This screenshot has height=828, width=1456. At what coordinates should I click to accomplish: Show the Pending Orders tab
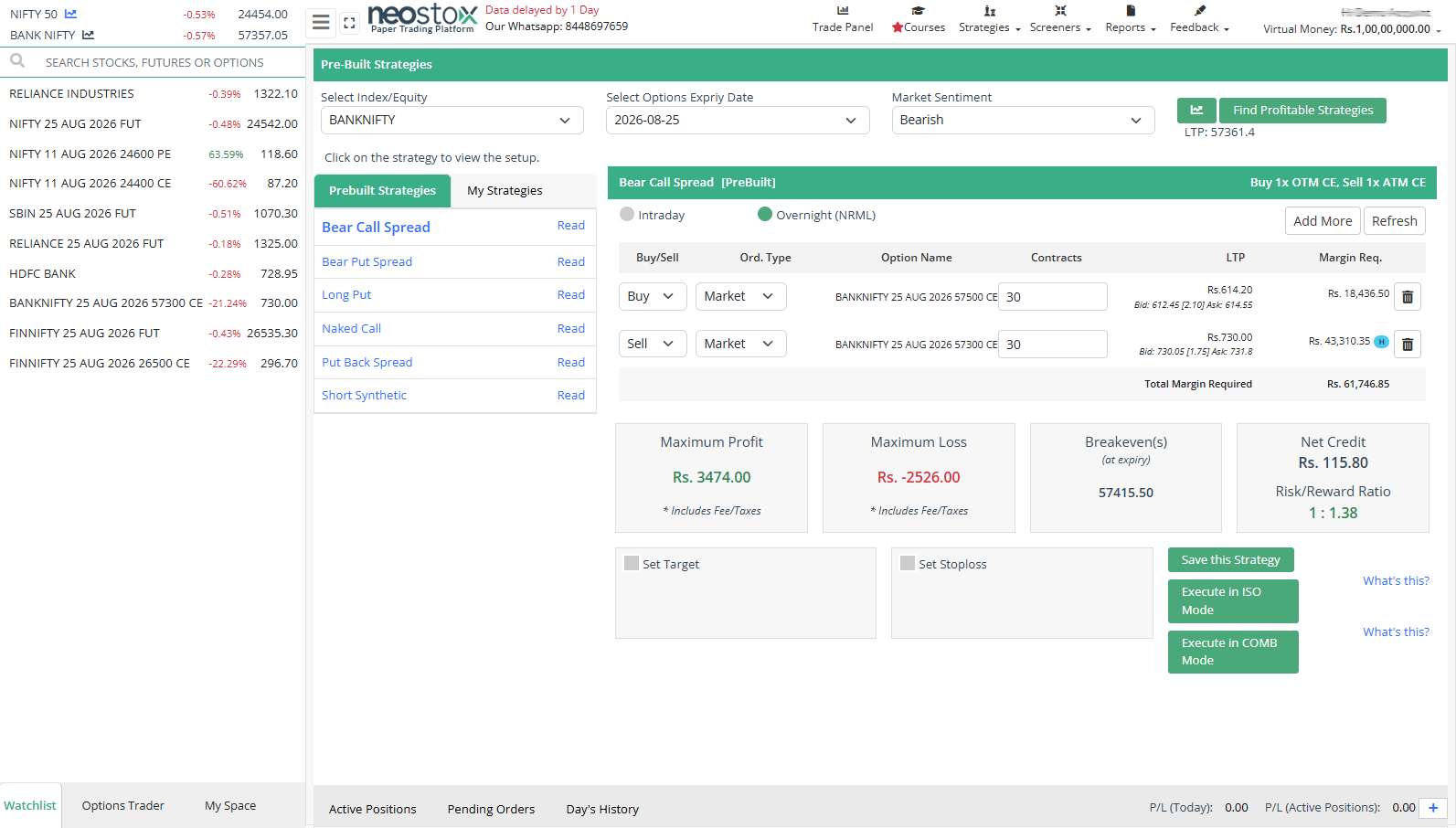tap(491, 809)
